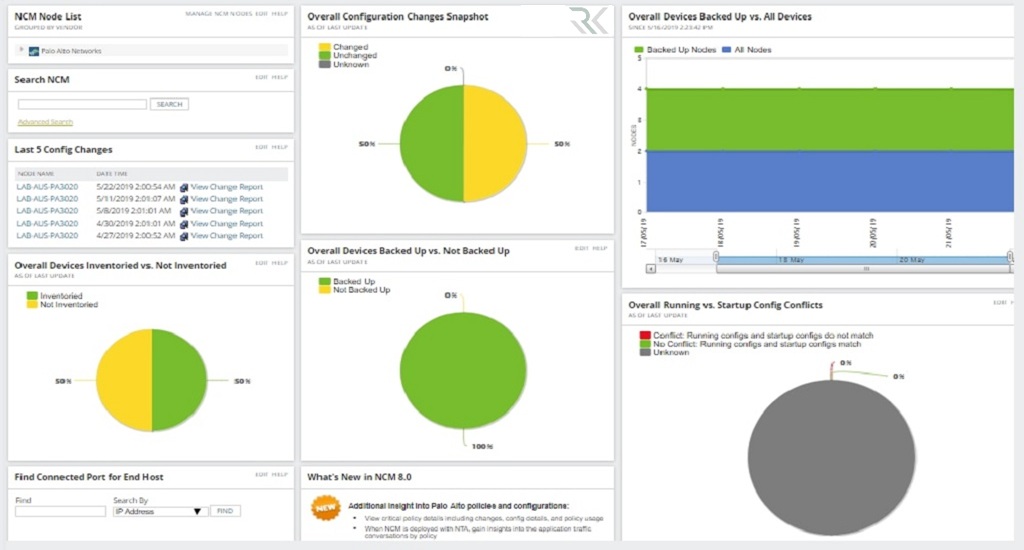Open report icon for 4/30/2019 config change
Viewport: 1024px width, 550px height.
[184, 224]
